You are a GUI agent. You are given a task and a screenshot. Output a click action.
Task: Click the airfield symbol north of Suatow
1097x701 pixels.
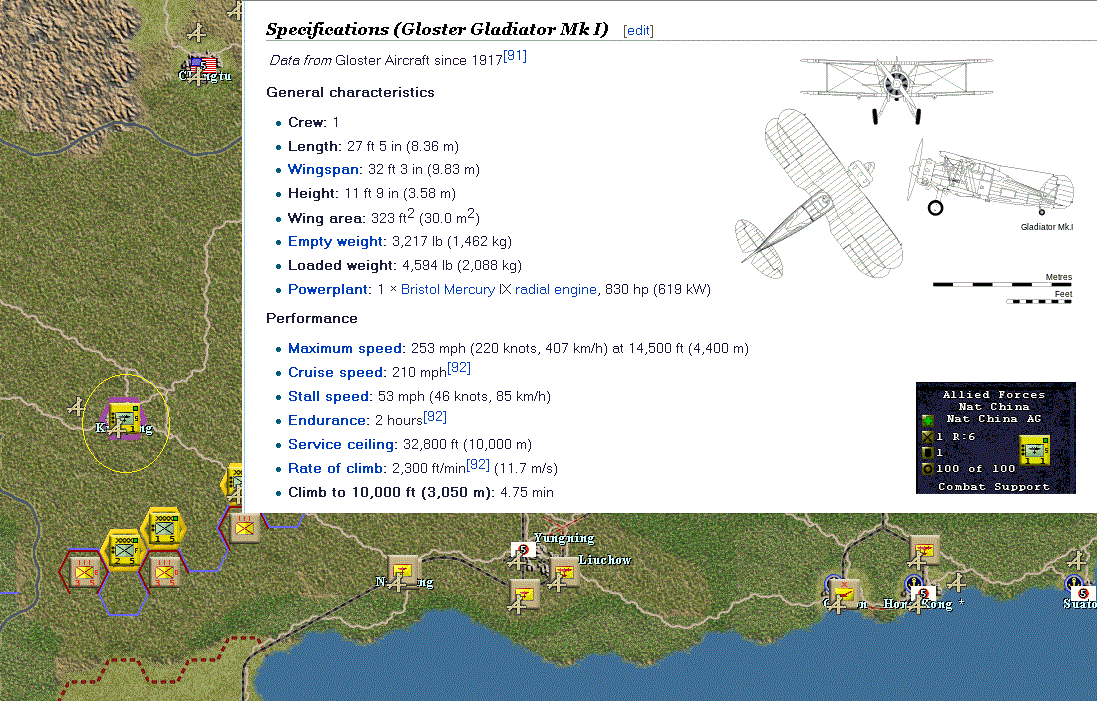click(x=1076, y=560)
